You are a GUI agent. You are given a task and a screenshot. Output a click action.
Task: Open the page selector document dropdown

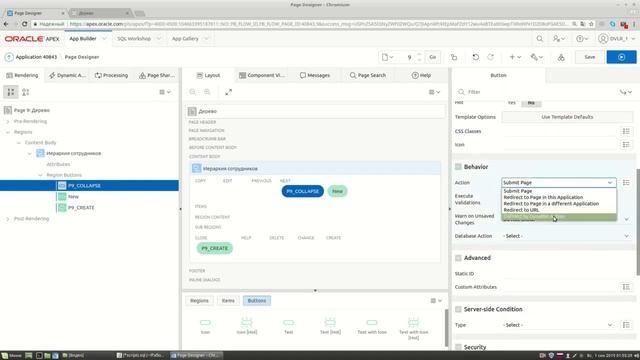point(387,57)
